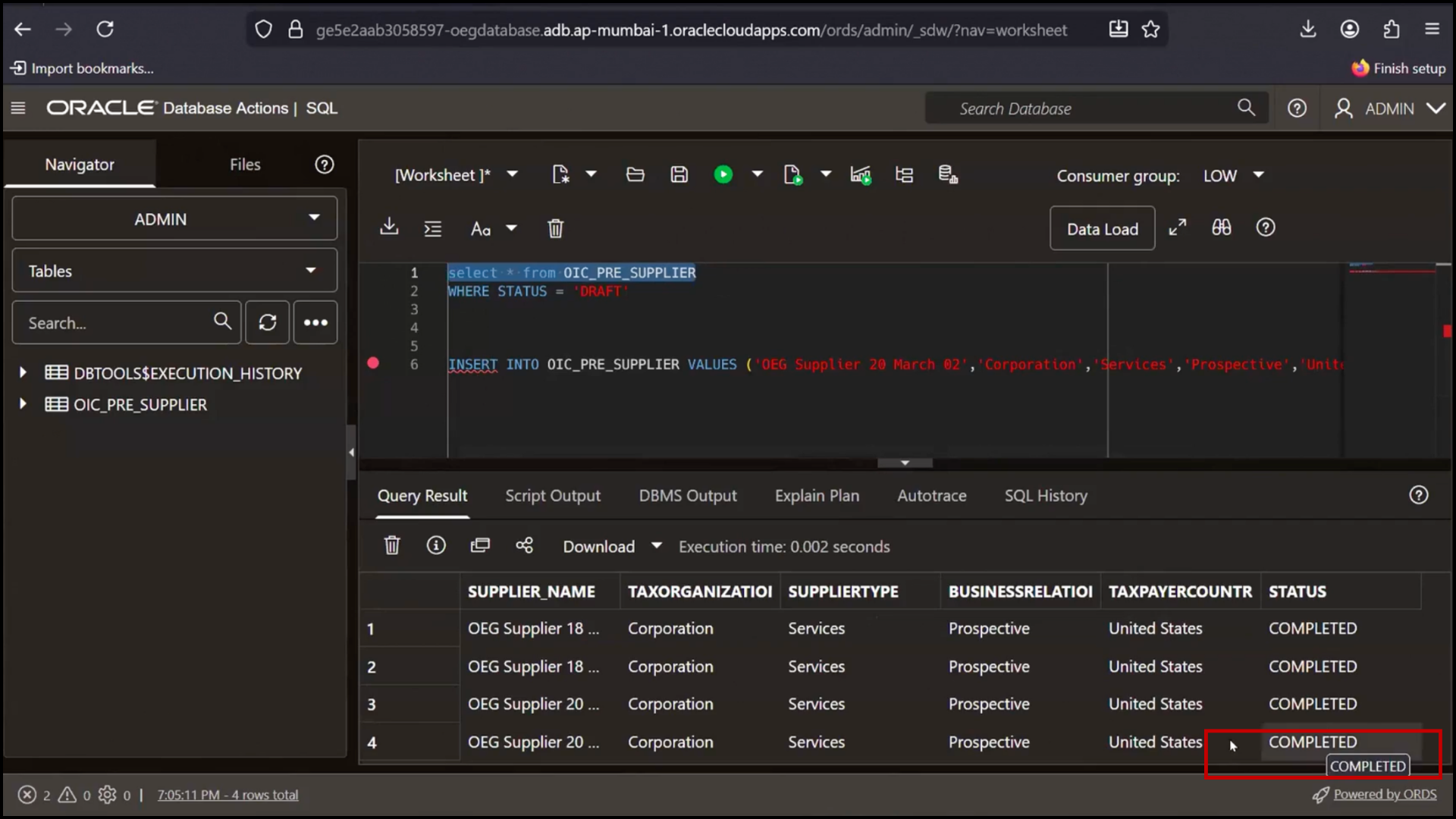Viewport: 1456px width, 819px height.
Task: Click the Search Database magnifier icon
Action: [x=1246, y=108]
